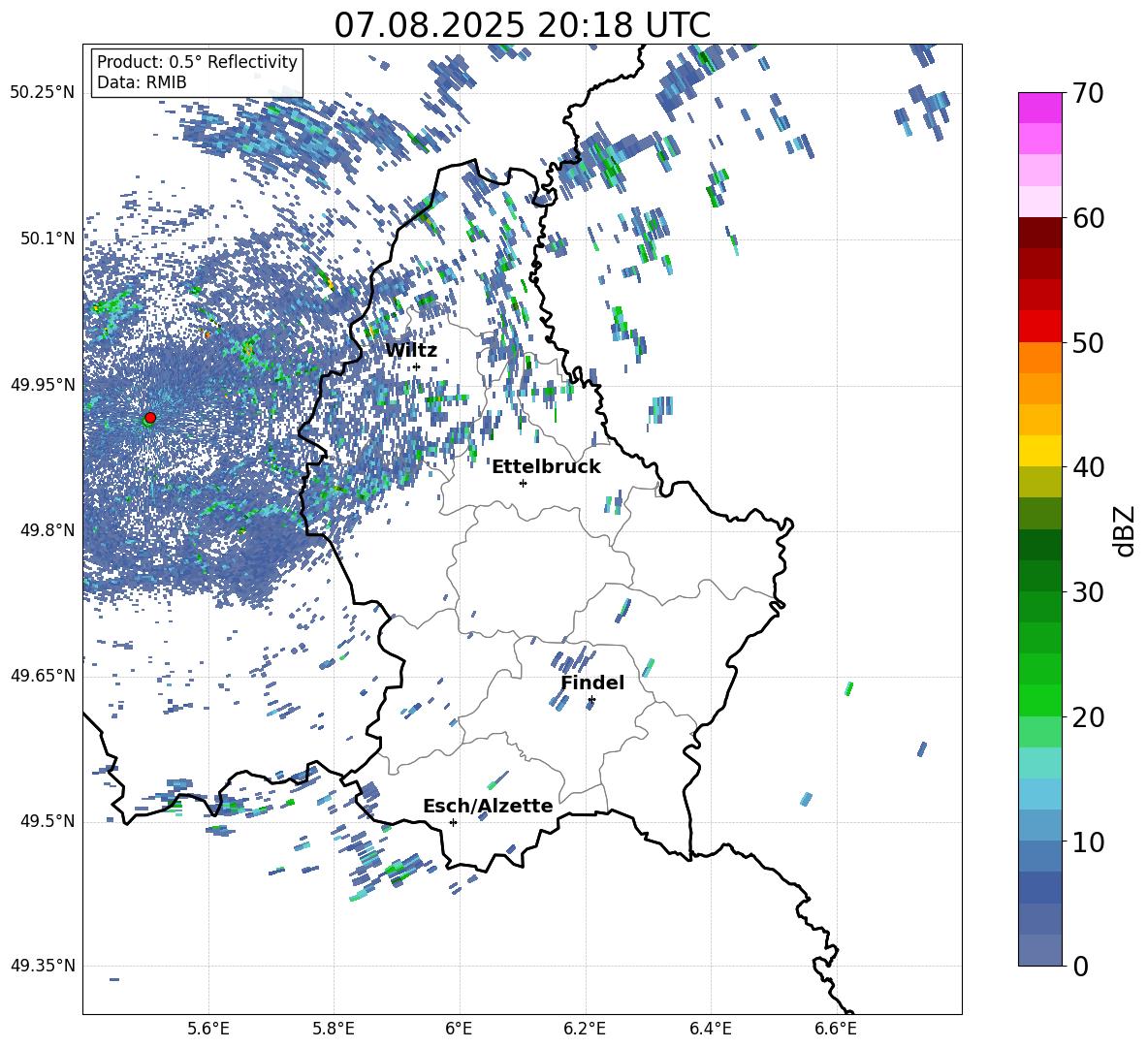Screen dimensions: 1148x1048
Task: Click the bright green 20 dBZ colorbar segment
Action: (x=1040, y=700)
